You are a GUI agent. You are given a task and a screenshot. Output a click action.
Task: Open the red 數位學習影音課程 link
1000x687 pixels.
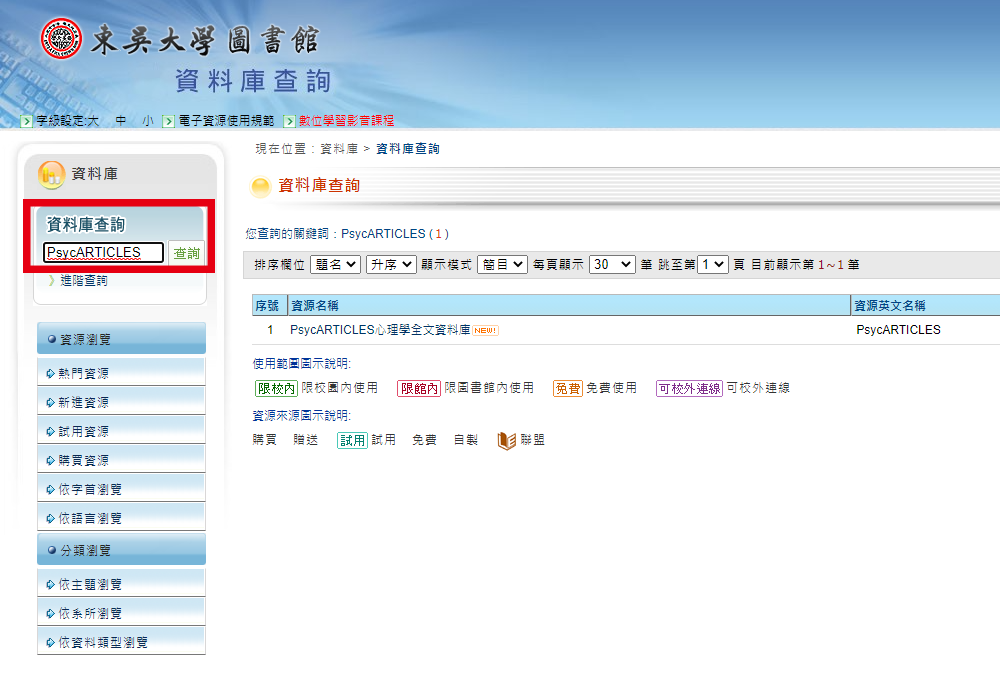(346, 121)
